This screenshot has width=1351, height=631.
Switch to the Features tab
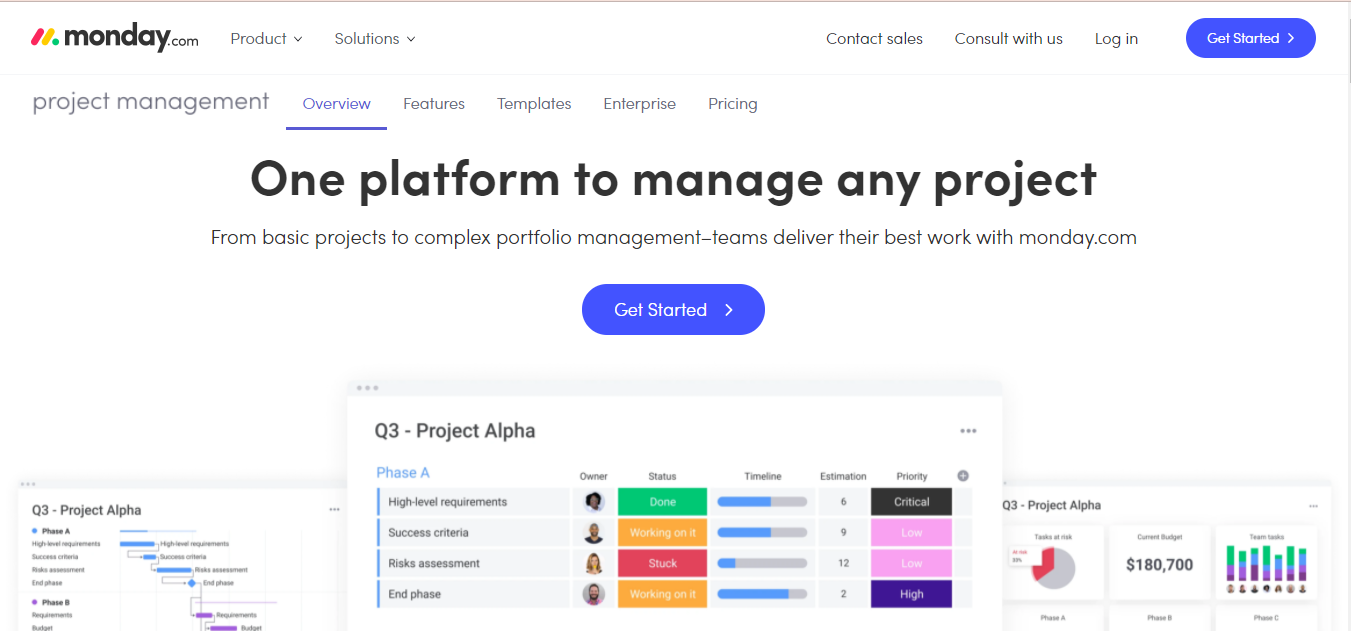tap(434, 104)
